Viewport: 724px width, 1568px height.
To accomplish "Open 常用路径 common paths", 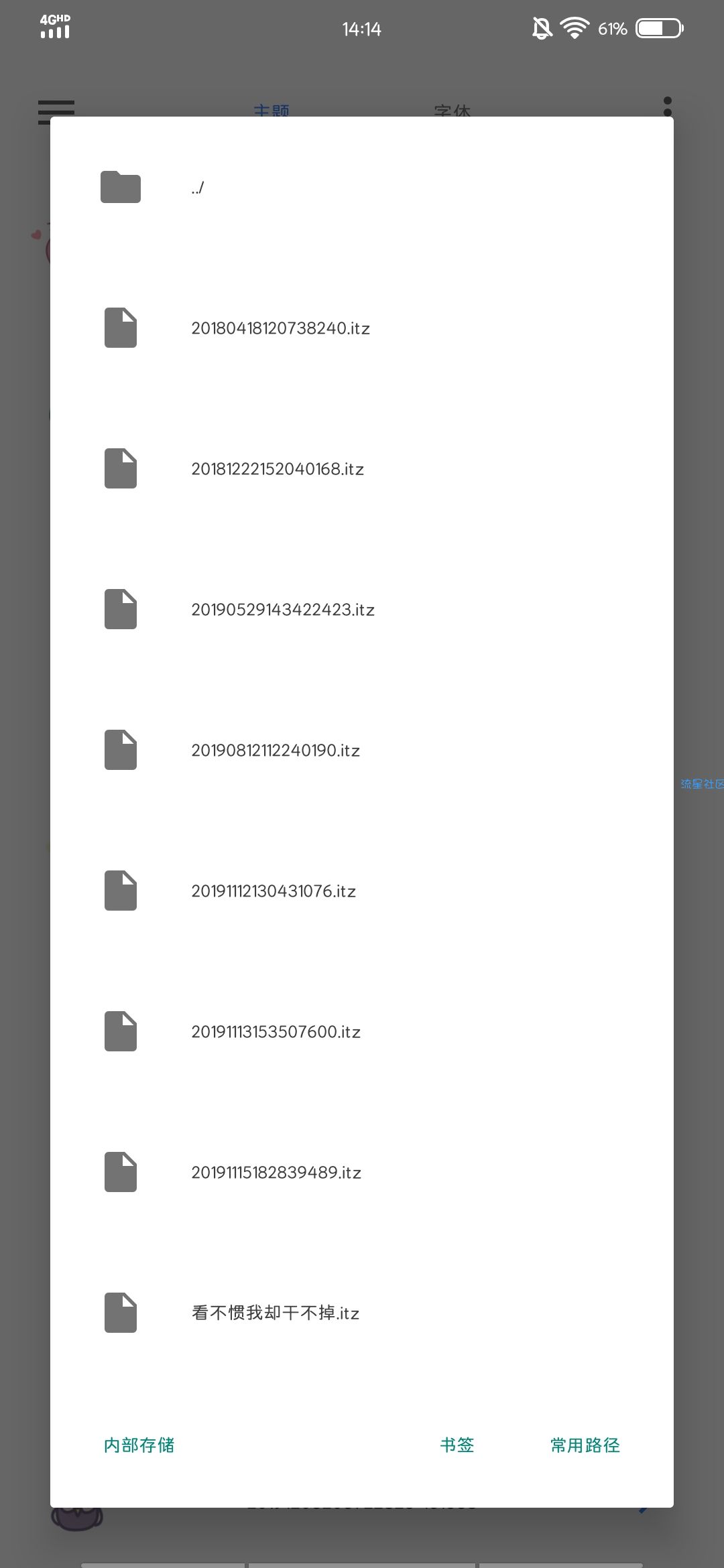I will [585, 1445].
